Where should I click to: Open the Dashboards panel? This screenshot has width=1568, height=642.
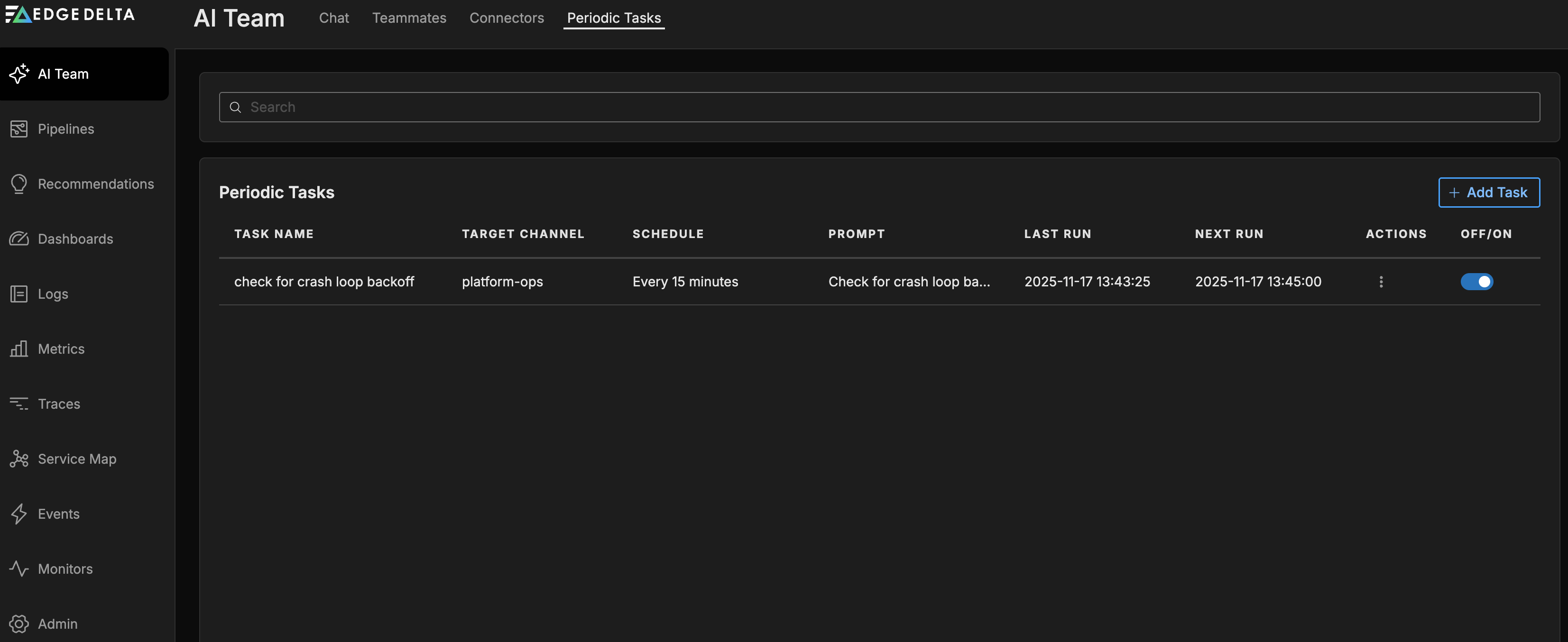point(75,238)
